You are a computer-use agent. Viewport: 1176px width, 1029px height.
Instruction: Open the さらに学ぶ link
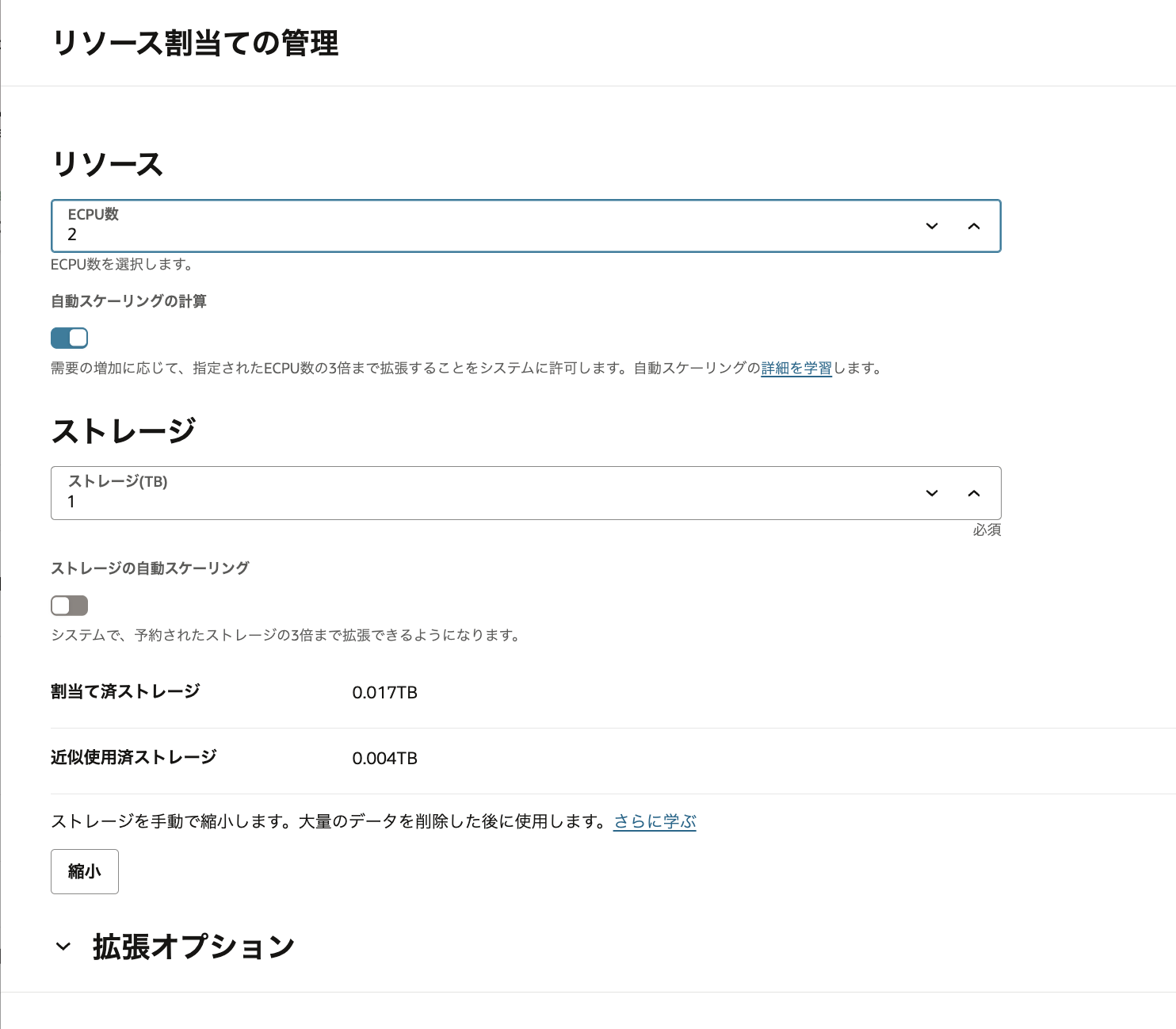pos(655,821)
